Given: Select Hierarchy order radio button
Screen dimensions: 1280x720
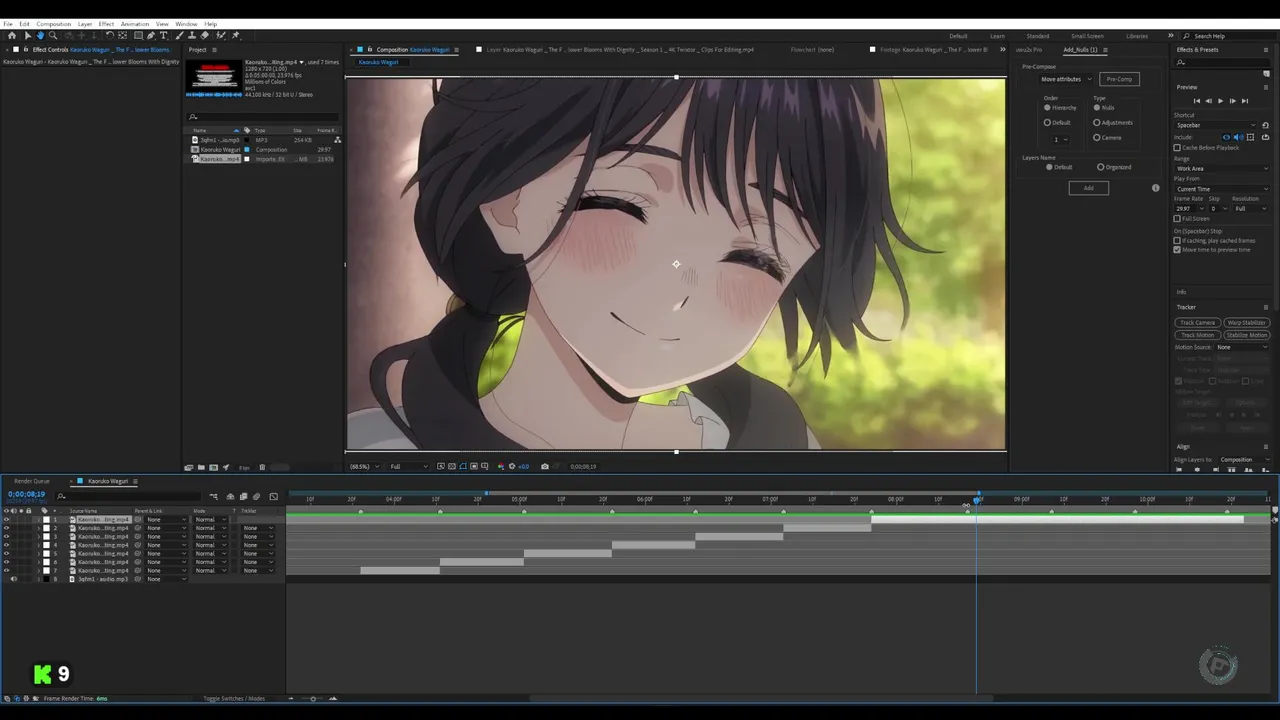Looking at the screenshot, I should [x=1047, y=108].
